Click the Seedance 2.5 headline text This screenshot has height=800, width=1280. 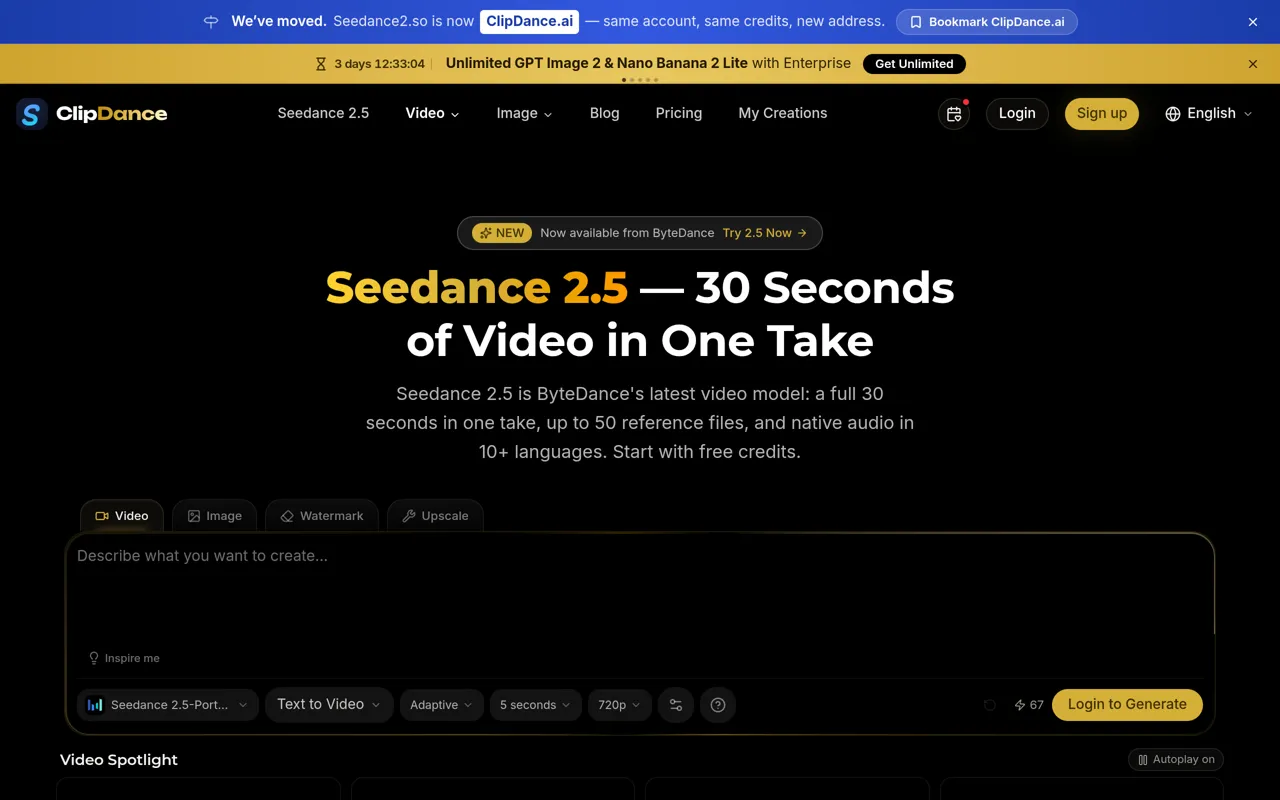pyautogui.click(x=477, y=288)
